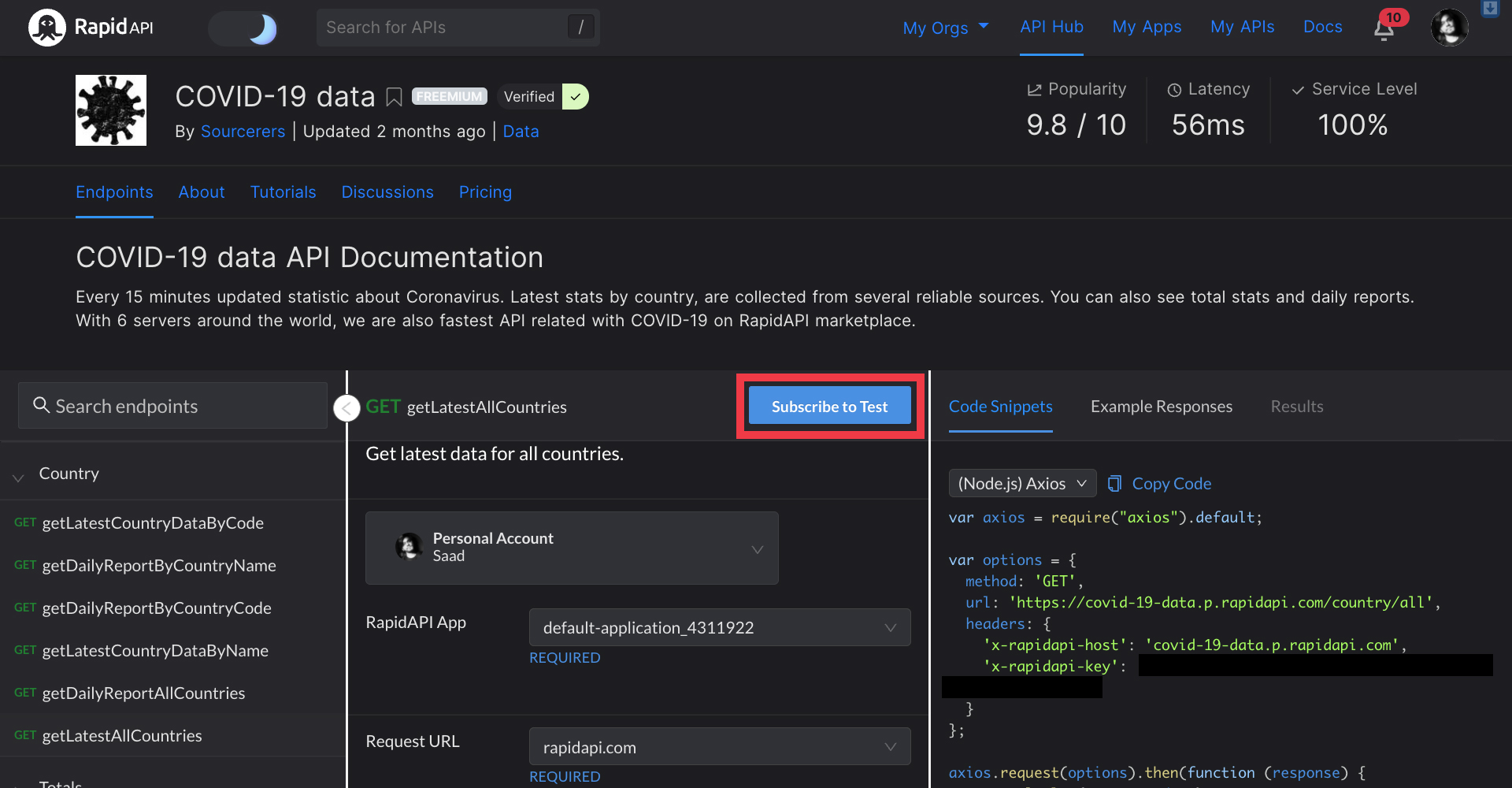
Task: Switch to the Discussions tab
Action: click(x=387, y=192)
